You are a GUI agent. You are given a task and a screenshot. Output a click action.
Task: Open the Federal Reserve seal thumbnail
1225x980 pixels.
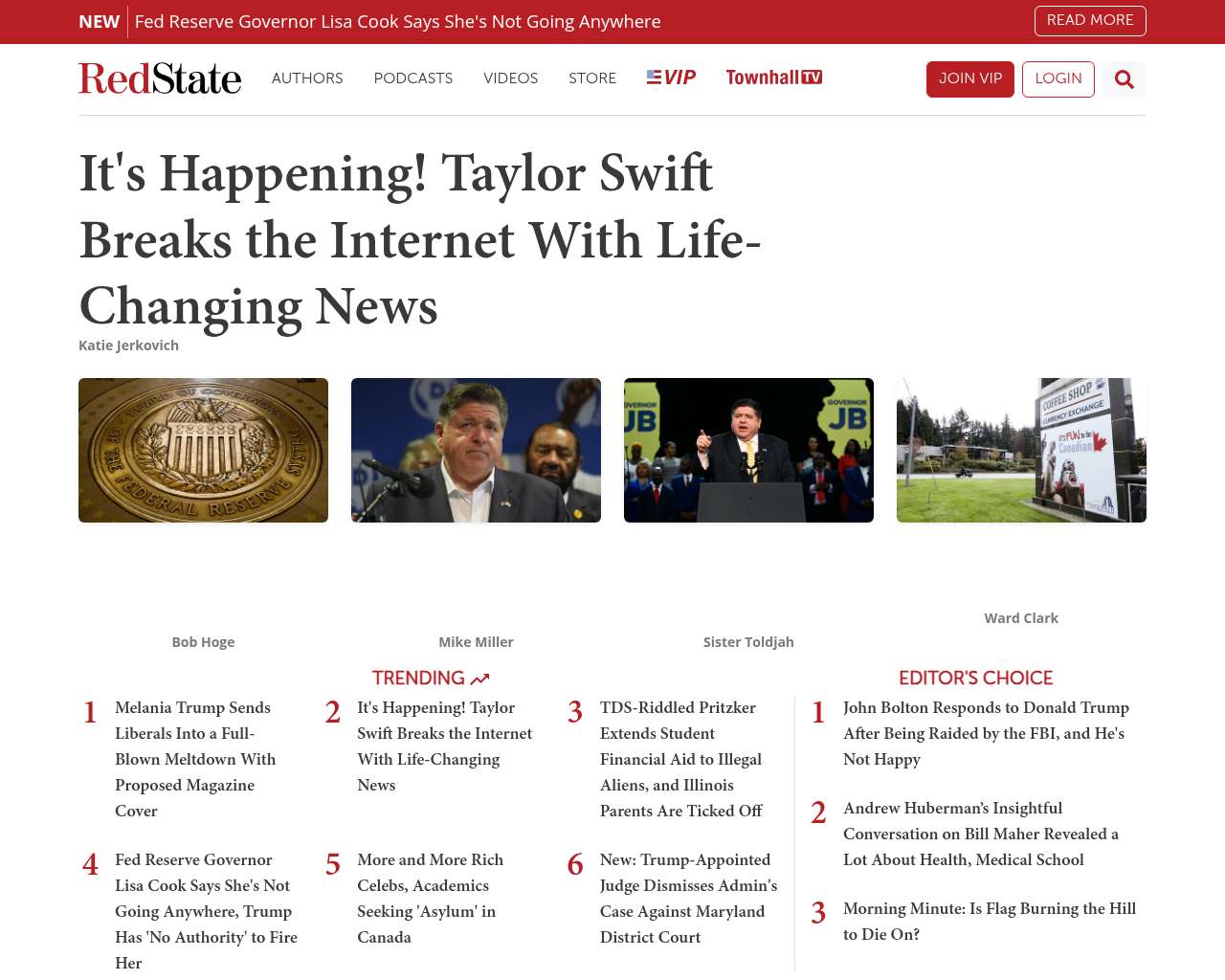pyautogui.click(x=203, y=450)
